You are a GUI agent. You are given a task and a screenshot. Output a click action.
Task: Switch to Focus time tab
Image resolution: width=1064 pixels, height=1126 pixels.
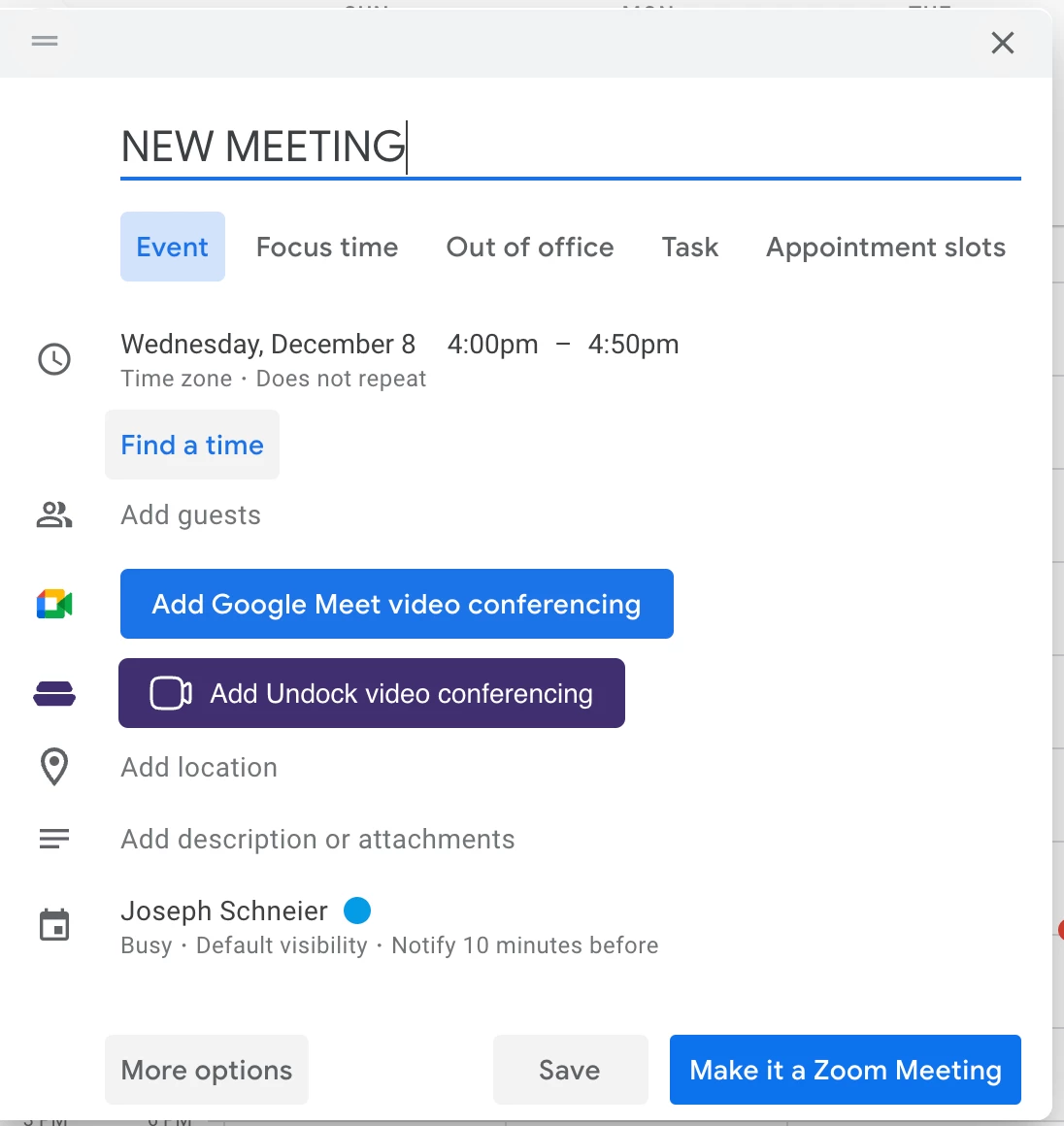tap(327, 247)
